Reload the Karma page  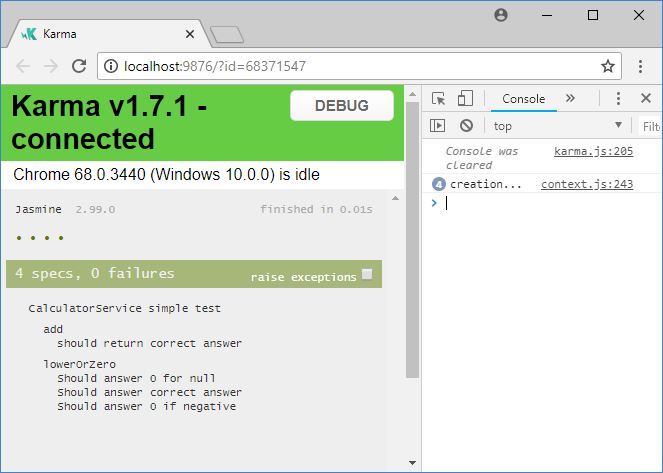click(x=79, y=66)
